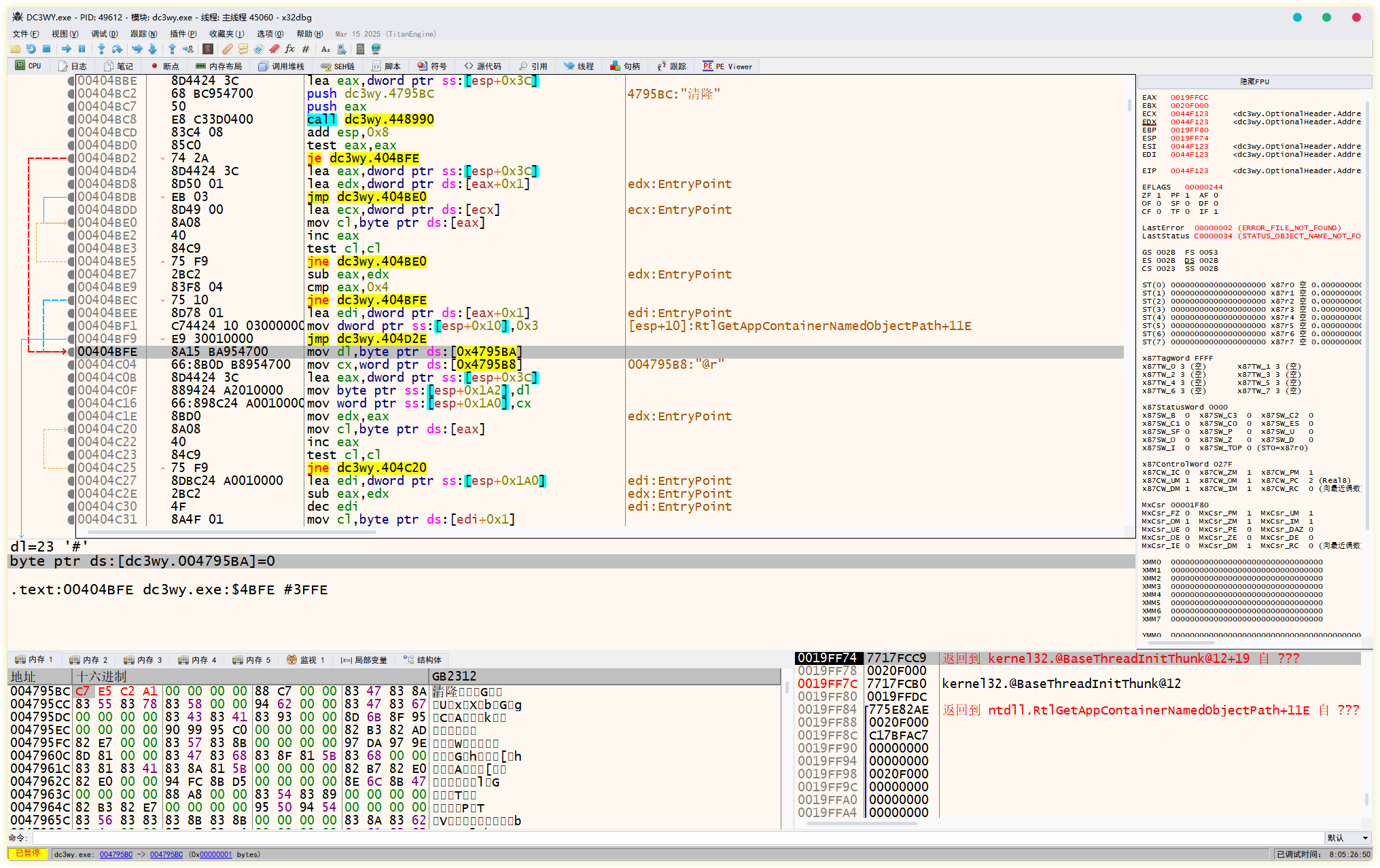Open the Patches bandage icon
The image size is (1380, 868).
click(228, 49)
